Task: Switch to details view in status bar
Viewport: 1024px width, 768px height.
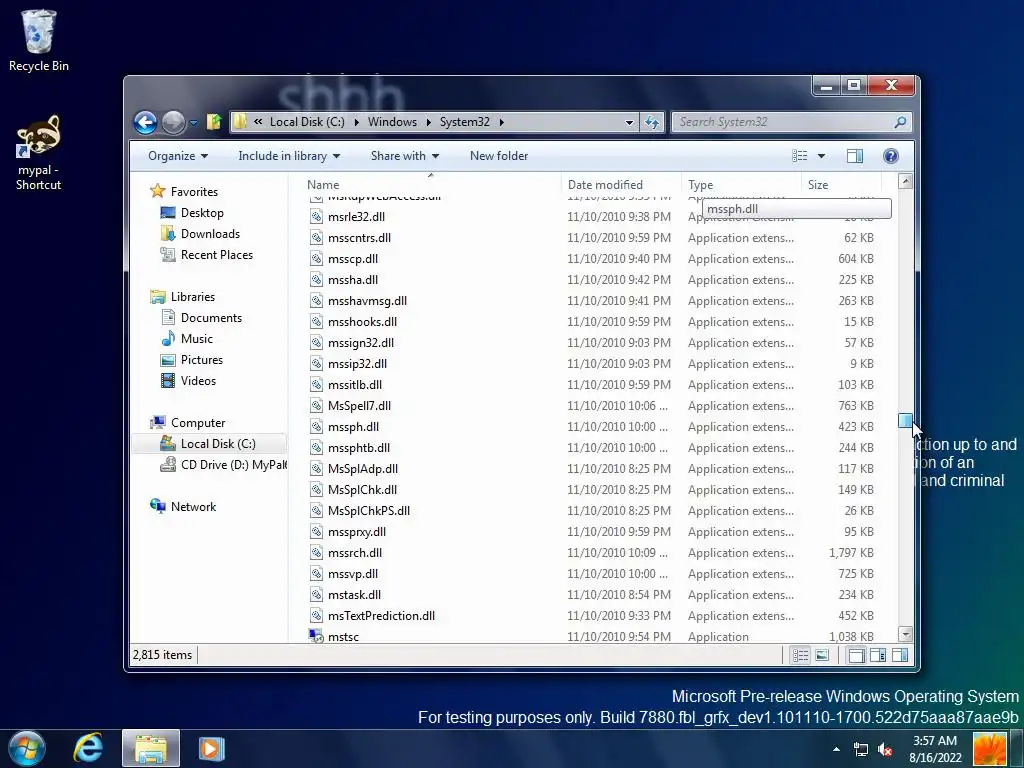Action: (801, 655)
